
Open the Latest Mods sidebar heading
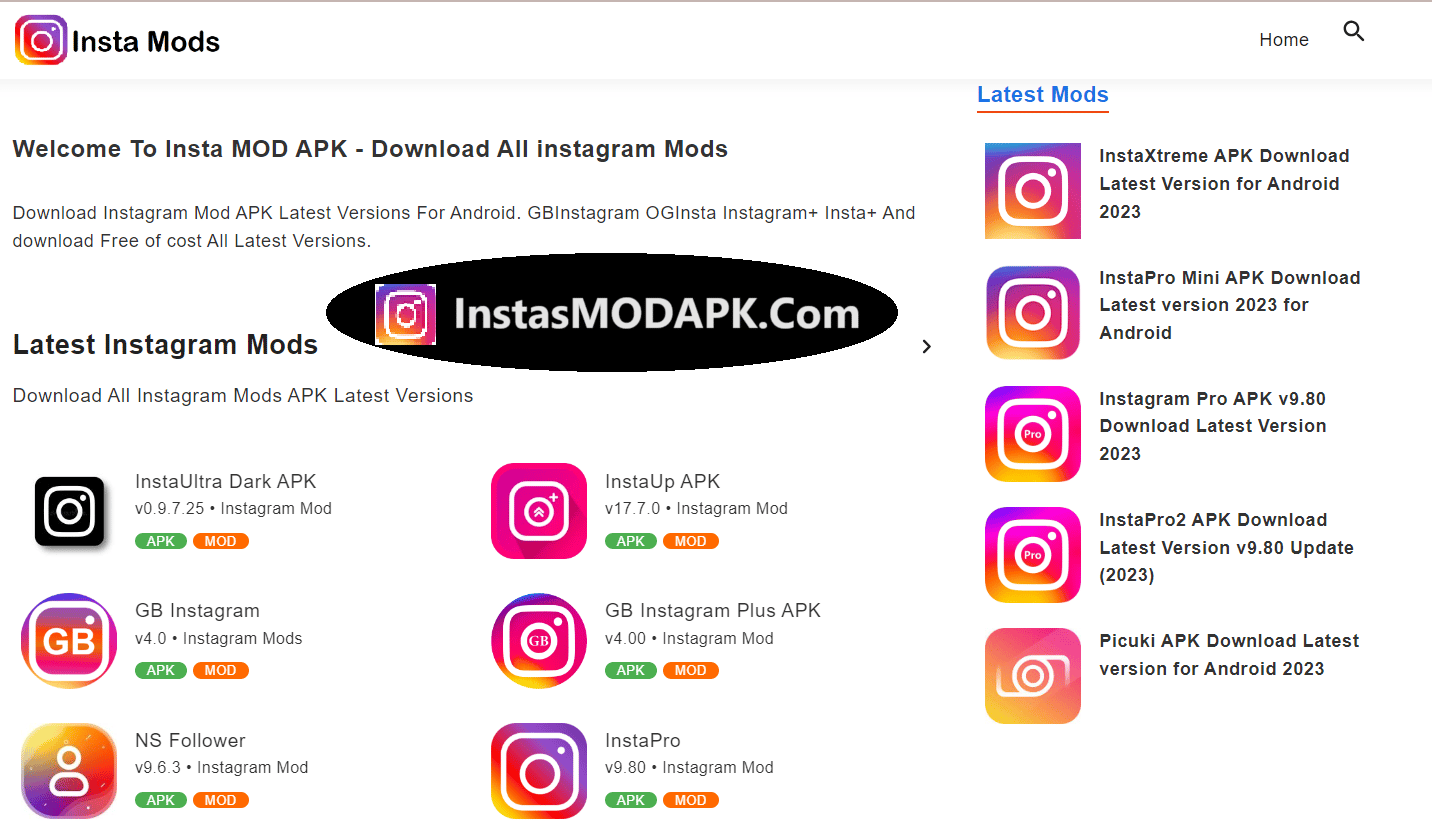(x=1043, y=95)
